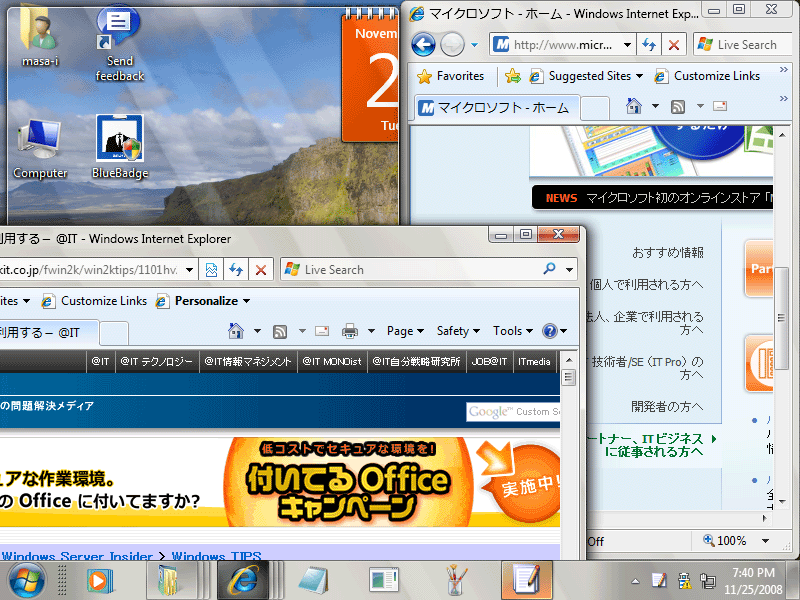Image resolution: width=800 pixels, height=600 pixels.
Task: Click the 100% zoom level button
Action: (x=724, y=541)
